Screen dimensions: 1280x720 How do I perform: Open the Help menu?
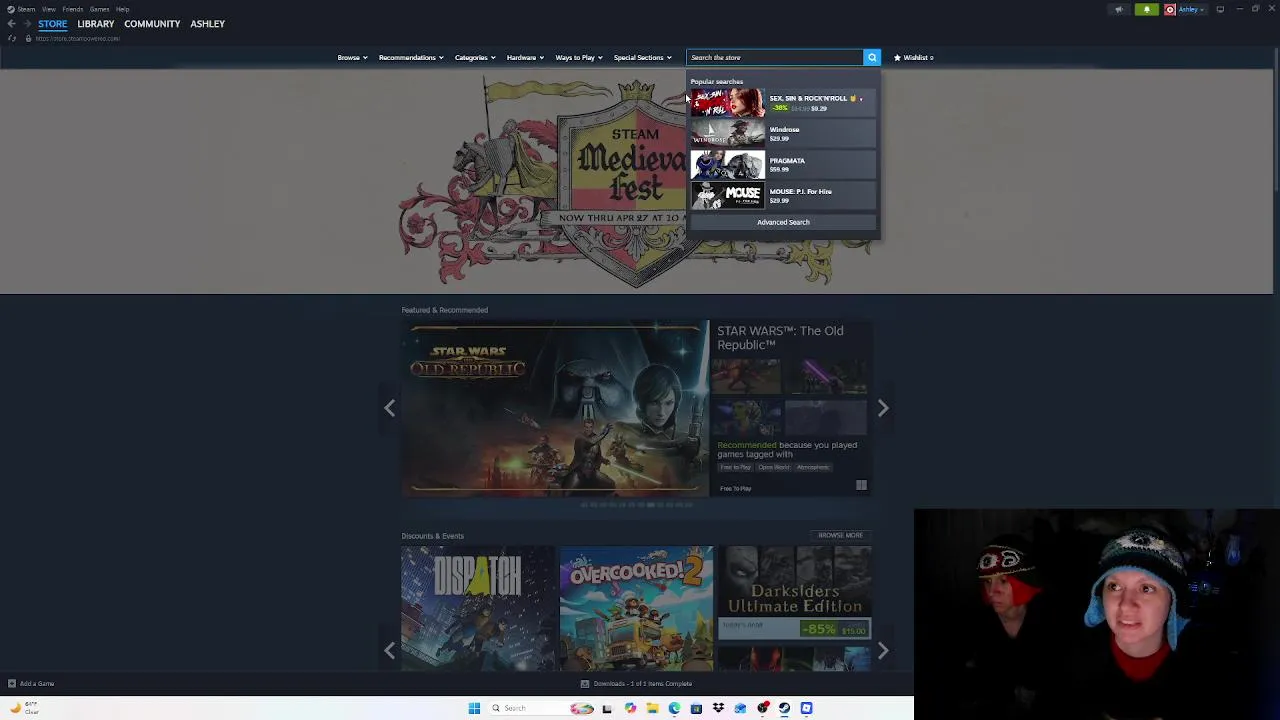122,9
